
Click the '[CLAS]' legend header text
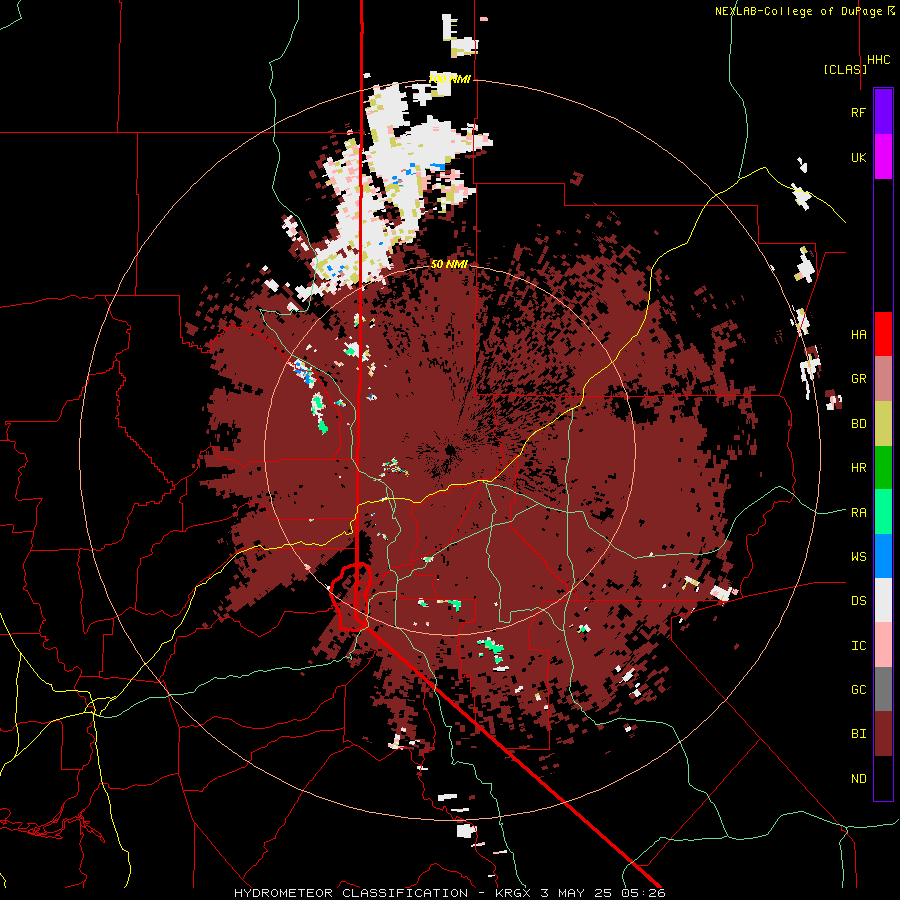845,69
